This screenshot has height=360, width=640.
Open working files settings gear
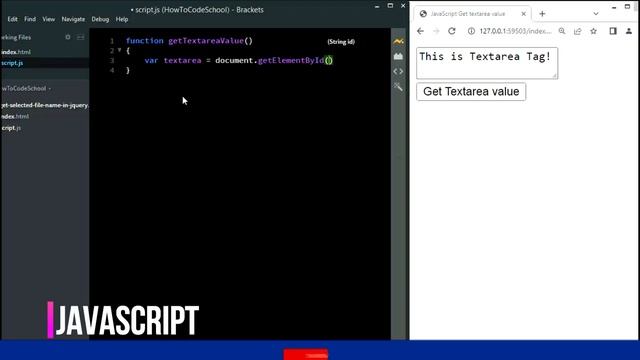tap(68, 37)
